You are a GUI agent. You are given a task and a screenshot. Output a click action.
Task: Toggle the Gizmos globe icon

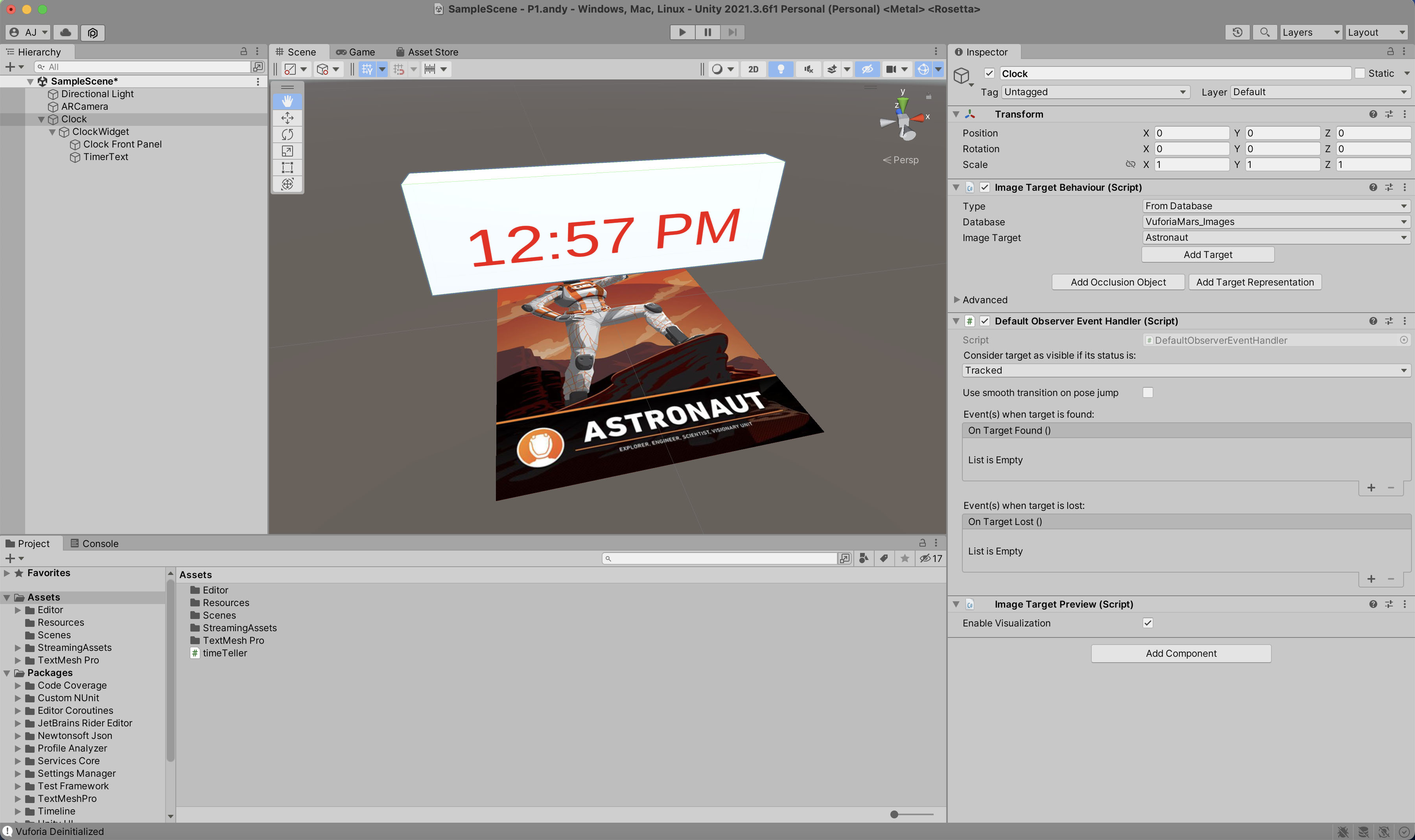923,69
